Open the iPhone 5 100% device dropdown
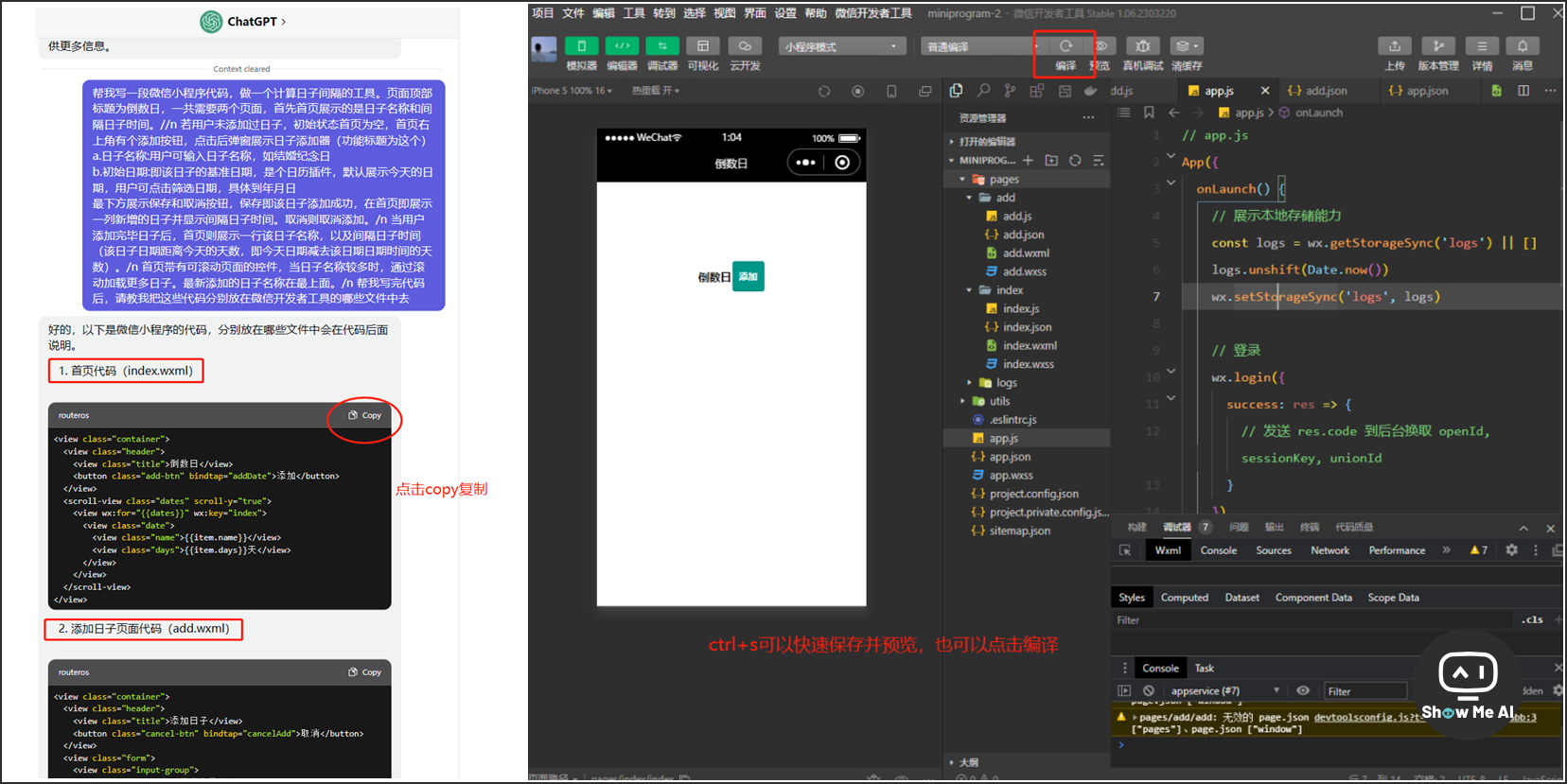The width and height of the screenshot is (1567, 784). coord(572,91)
